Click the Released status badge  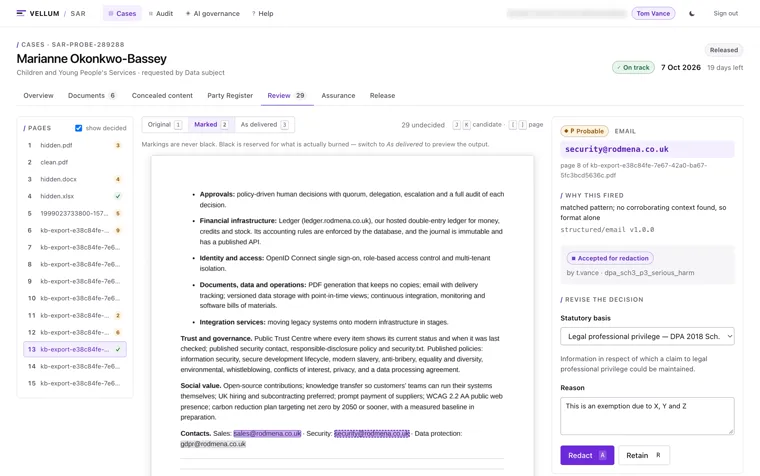(724, 50)
